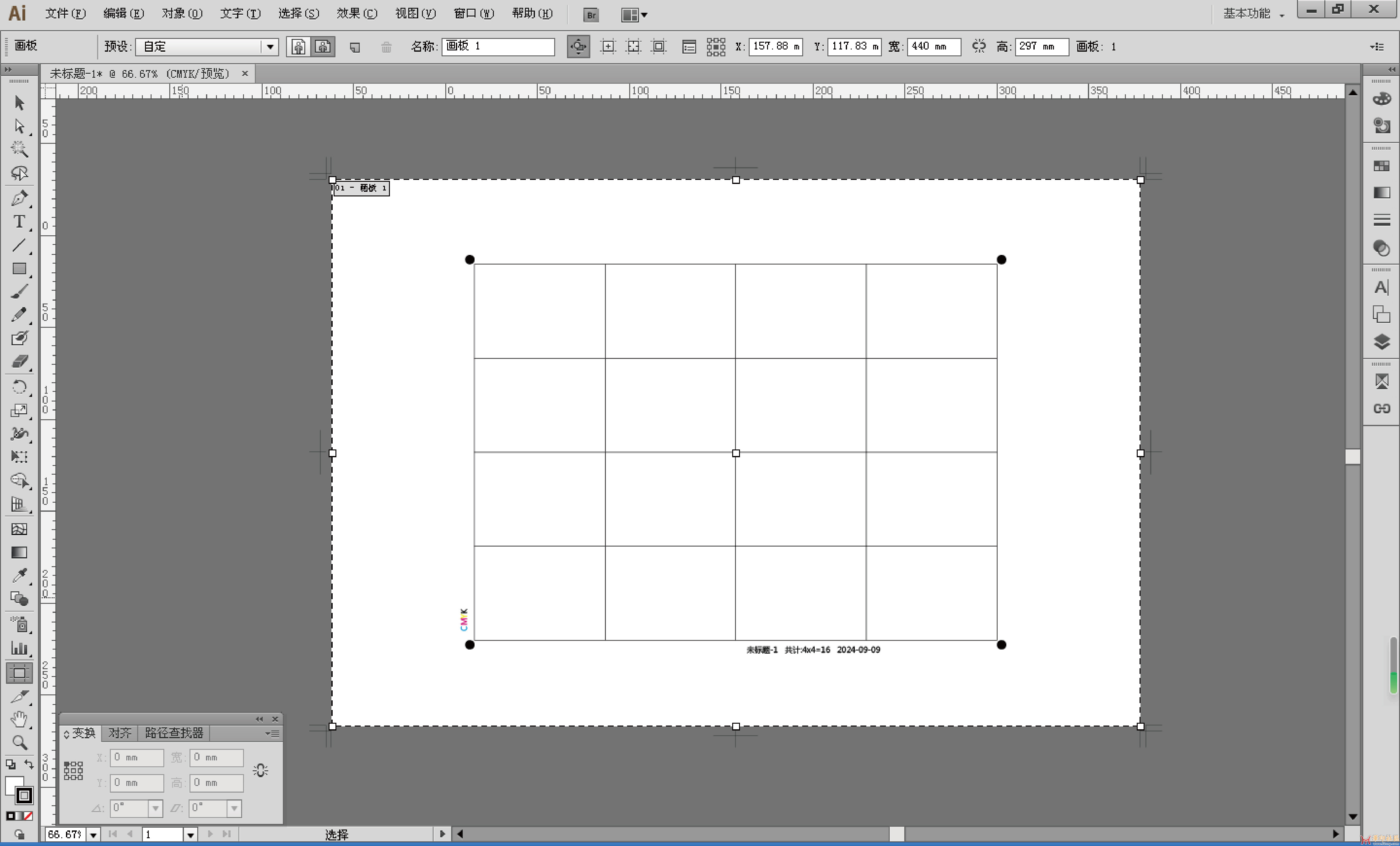Set artboard orientation to landscape
Screen dimensions: 1400x846
click(x=323, y=47)
